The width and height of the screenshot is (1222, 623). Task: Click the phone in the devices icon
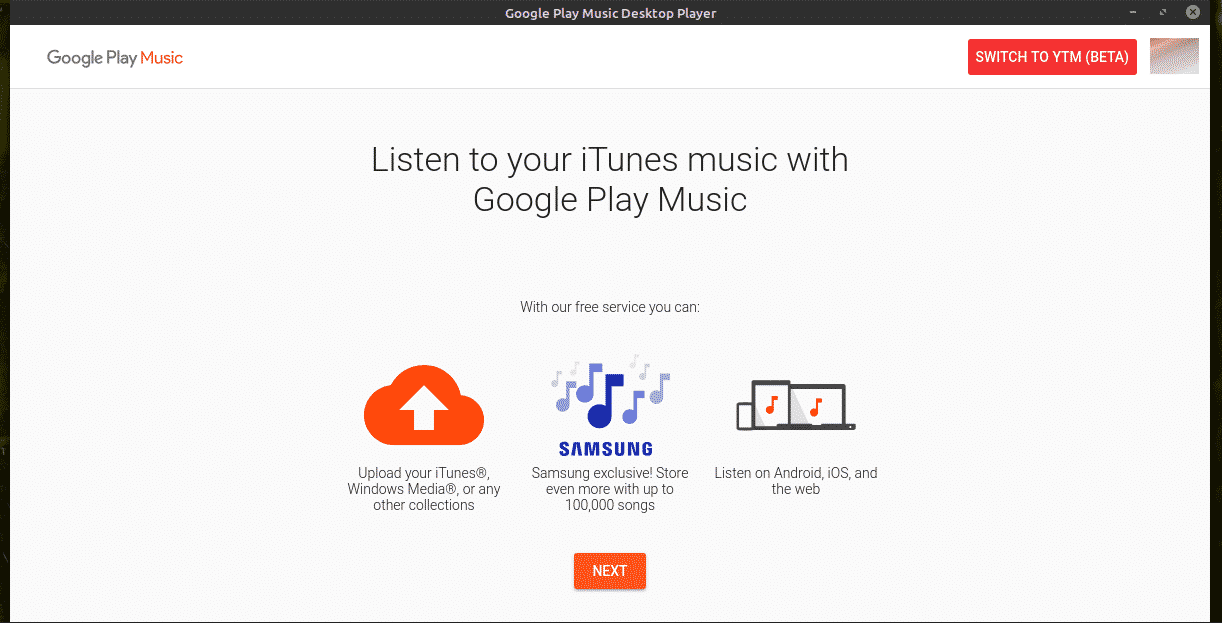(743, 414)
